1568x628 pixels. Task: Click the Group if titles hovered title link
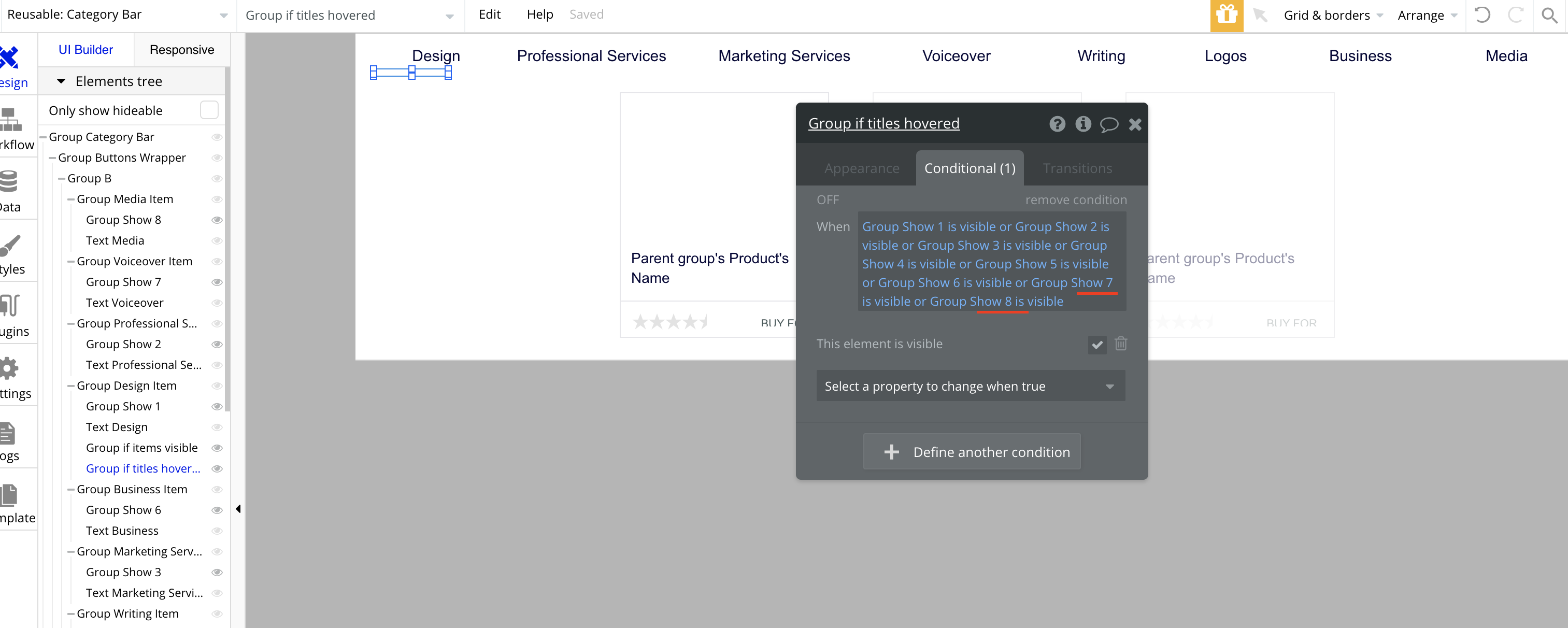click(x=883, y=123)
